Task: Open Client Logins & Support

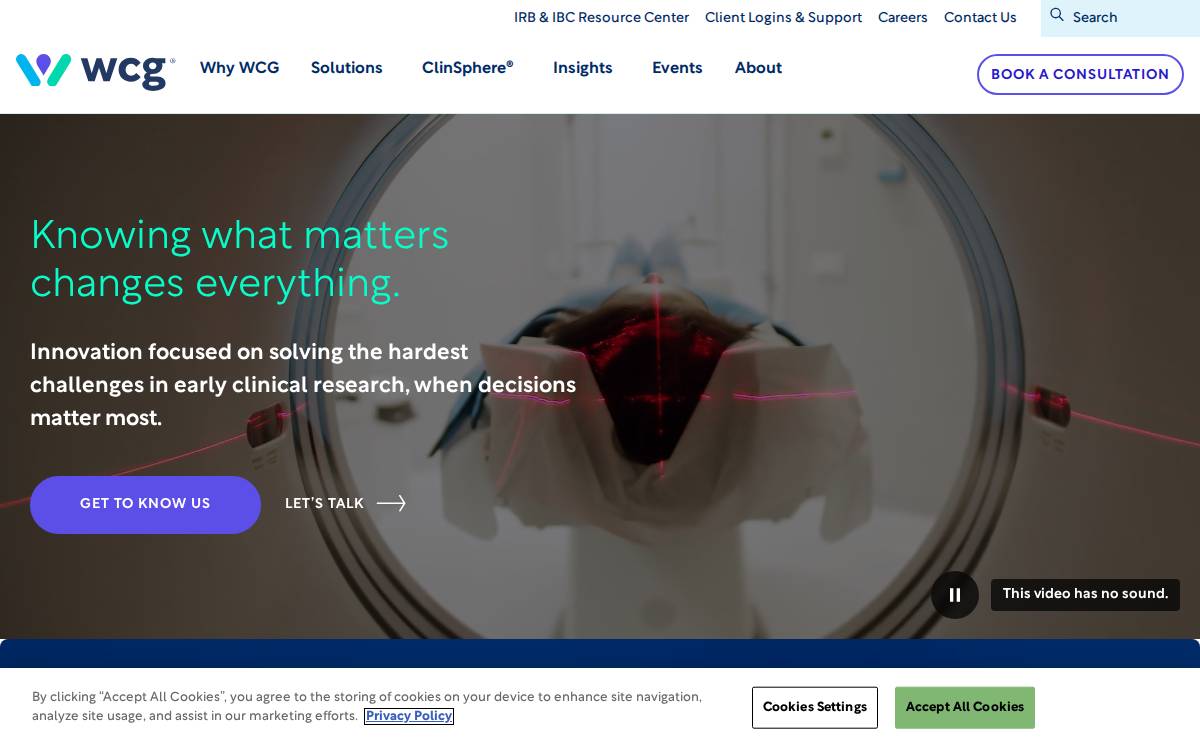Action: point(783,17)
